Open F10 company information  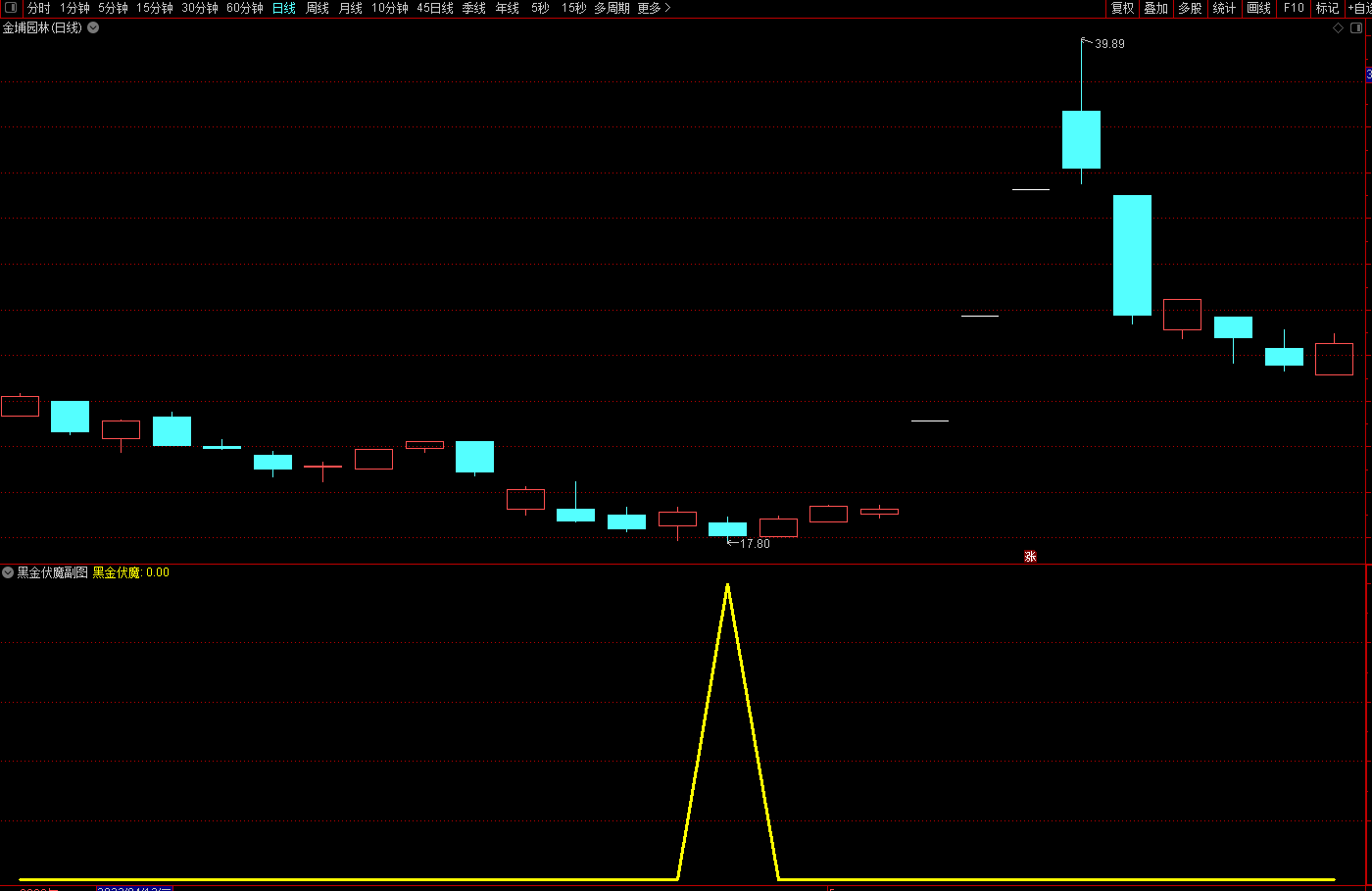1294,8
